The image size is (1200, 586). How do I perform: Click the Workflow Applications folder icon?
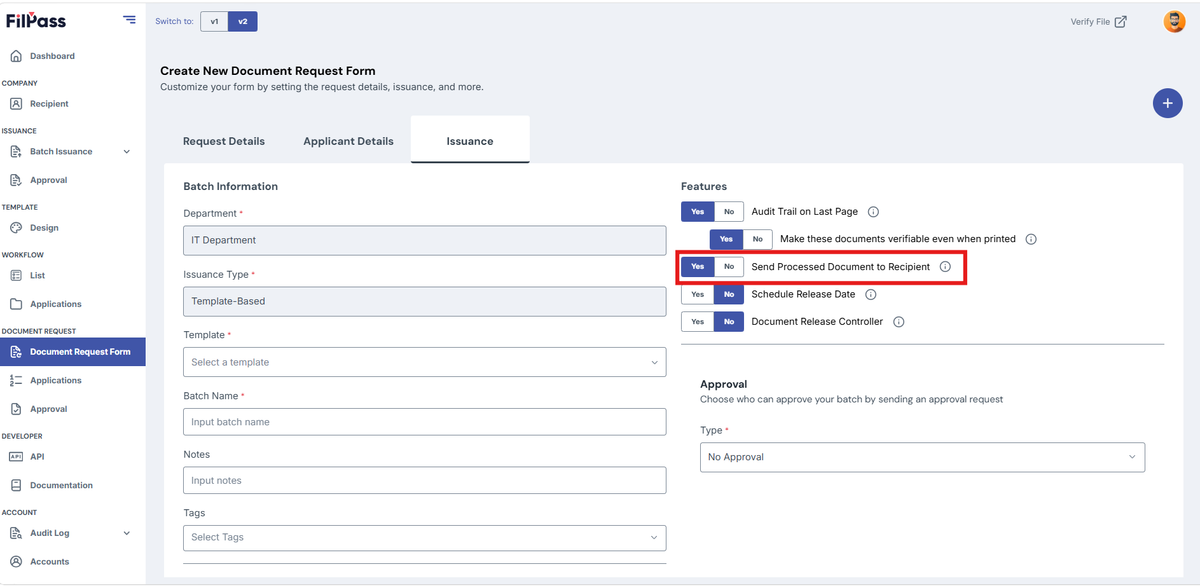point(16,304)
